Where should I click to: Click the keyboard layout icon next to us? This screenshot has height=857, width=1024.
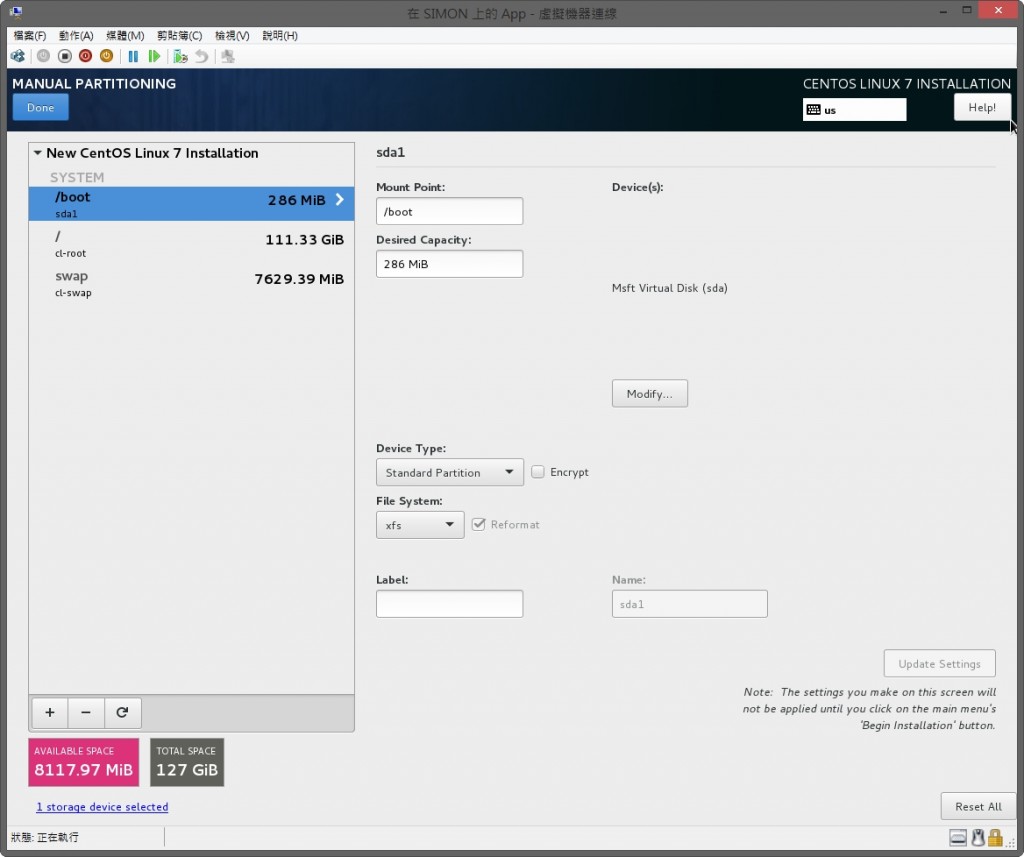[813, 110]
